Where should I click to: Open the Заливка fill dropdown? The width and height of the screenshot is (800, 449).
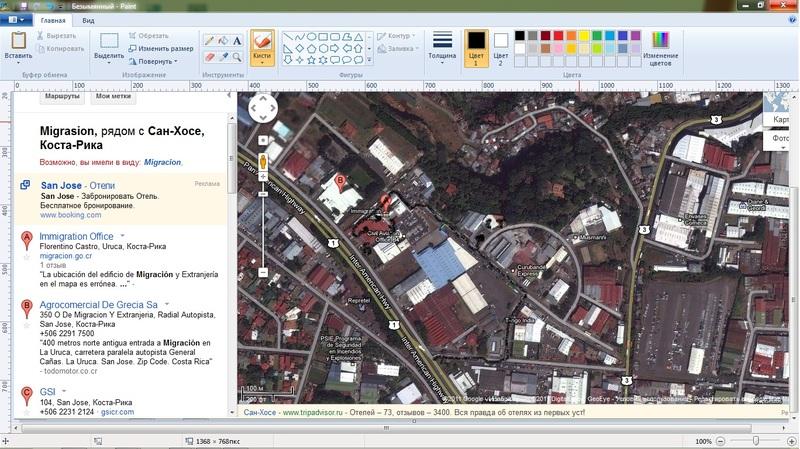pos(398,48)
